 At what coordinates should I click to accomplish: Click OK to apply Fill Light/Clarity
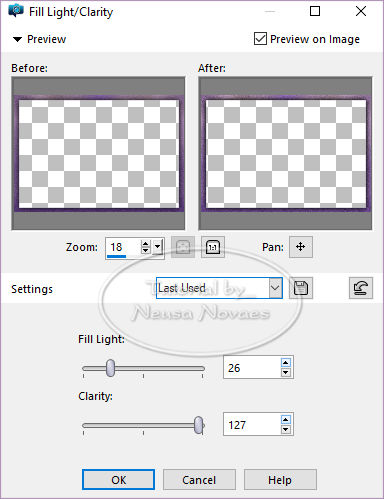118,480
